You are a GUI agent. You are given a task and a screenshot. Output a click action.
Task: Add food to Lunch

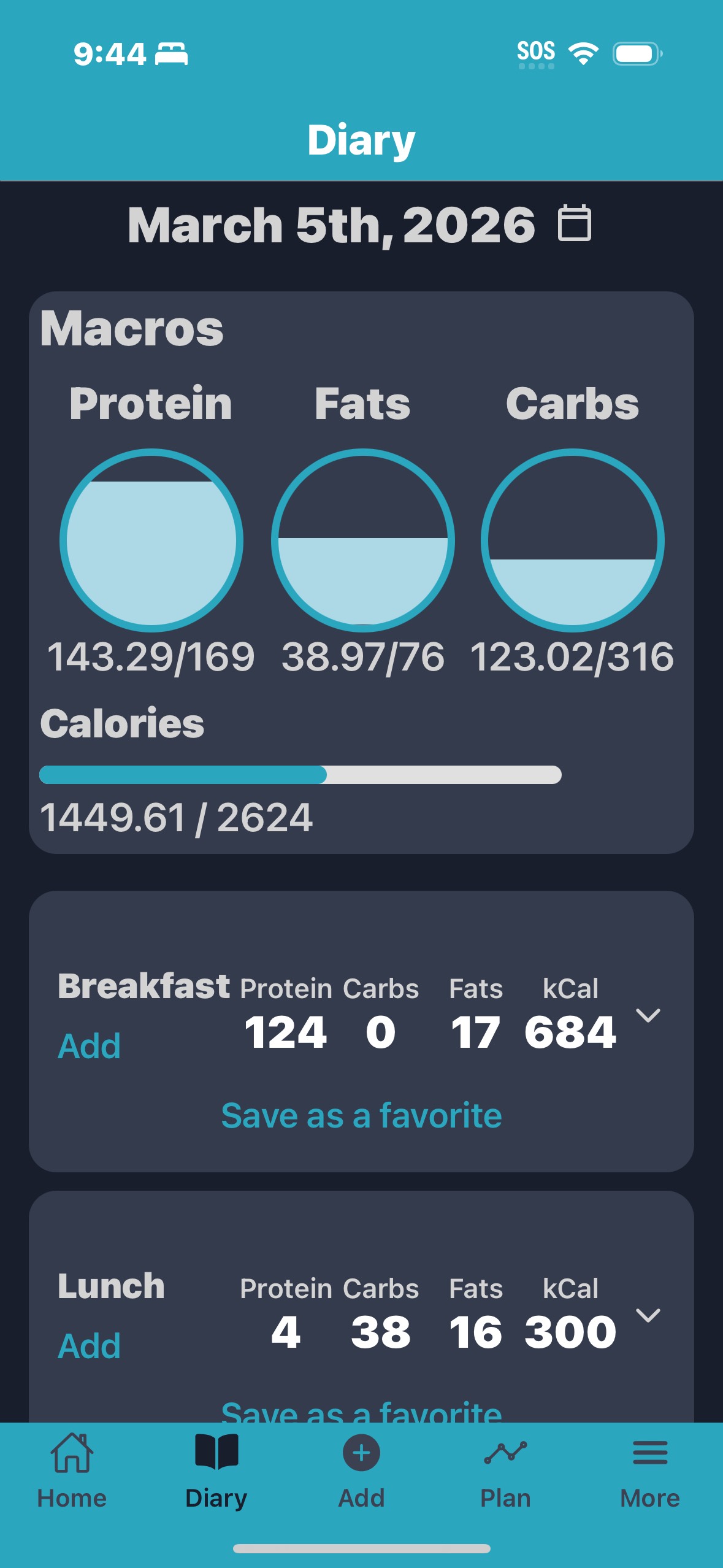[x=89, y=1346]
